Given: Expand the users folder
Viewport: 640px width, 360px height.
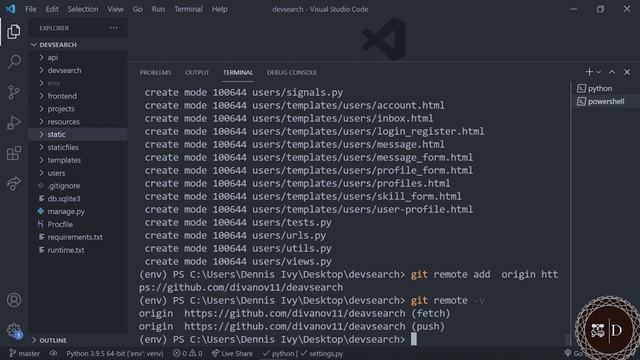Looking at the screenshot, I should (x=78, y=173).
